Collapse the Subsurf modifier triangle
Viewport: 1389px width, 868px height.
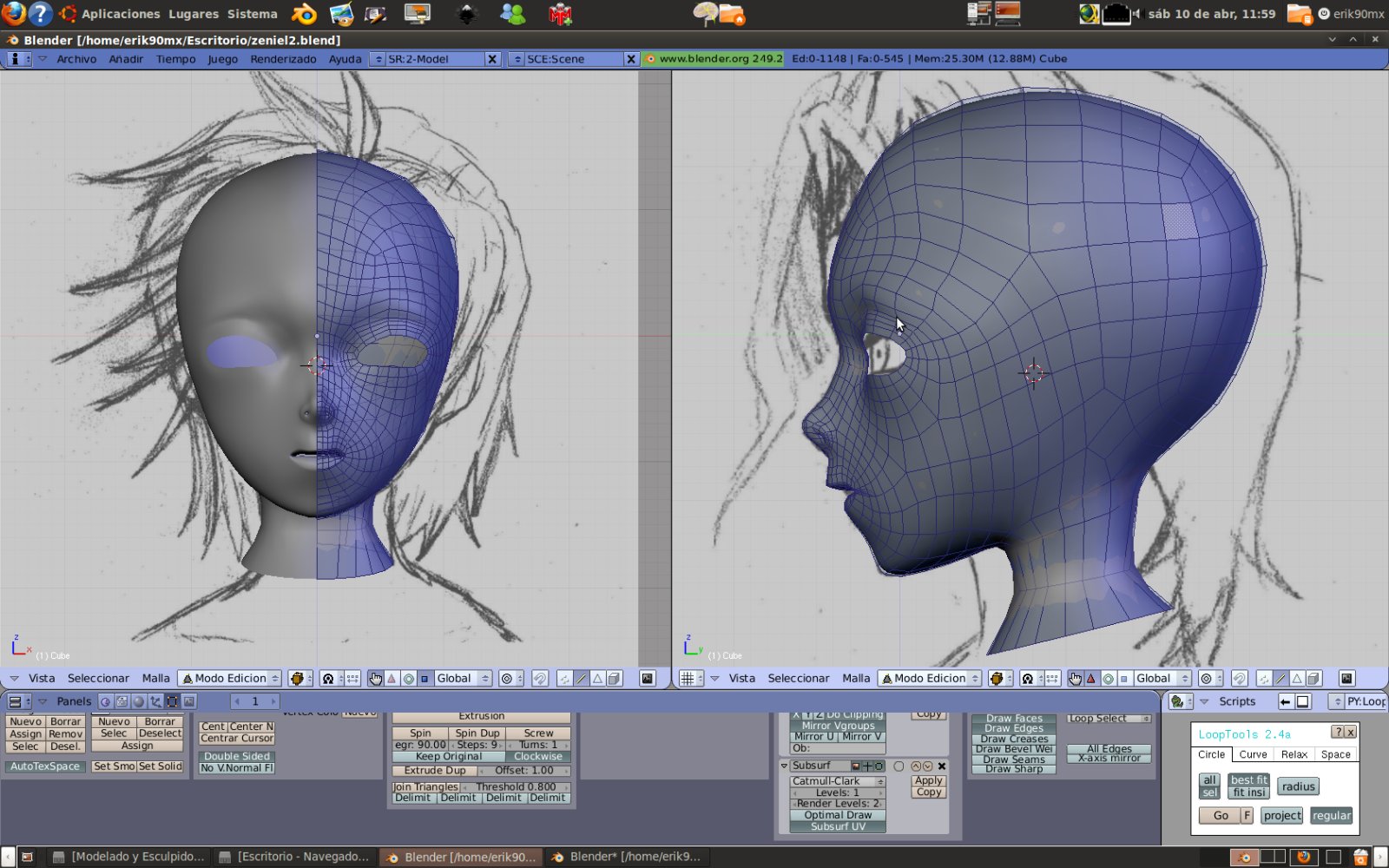pos(784,766)
